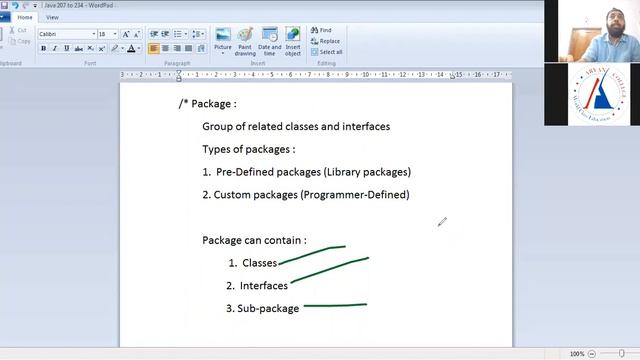The width and height of the screenshot is (640, 360).
Task: Click the '3. Sub-package' list item
Action: click(262, 309)
